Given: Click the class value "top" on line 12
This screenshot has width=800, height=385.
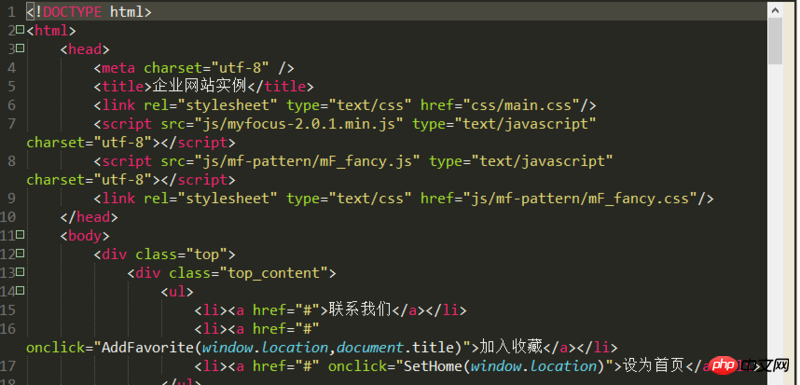Looking at the screenshot, I should coord(206,254).
